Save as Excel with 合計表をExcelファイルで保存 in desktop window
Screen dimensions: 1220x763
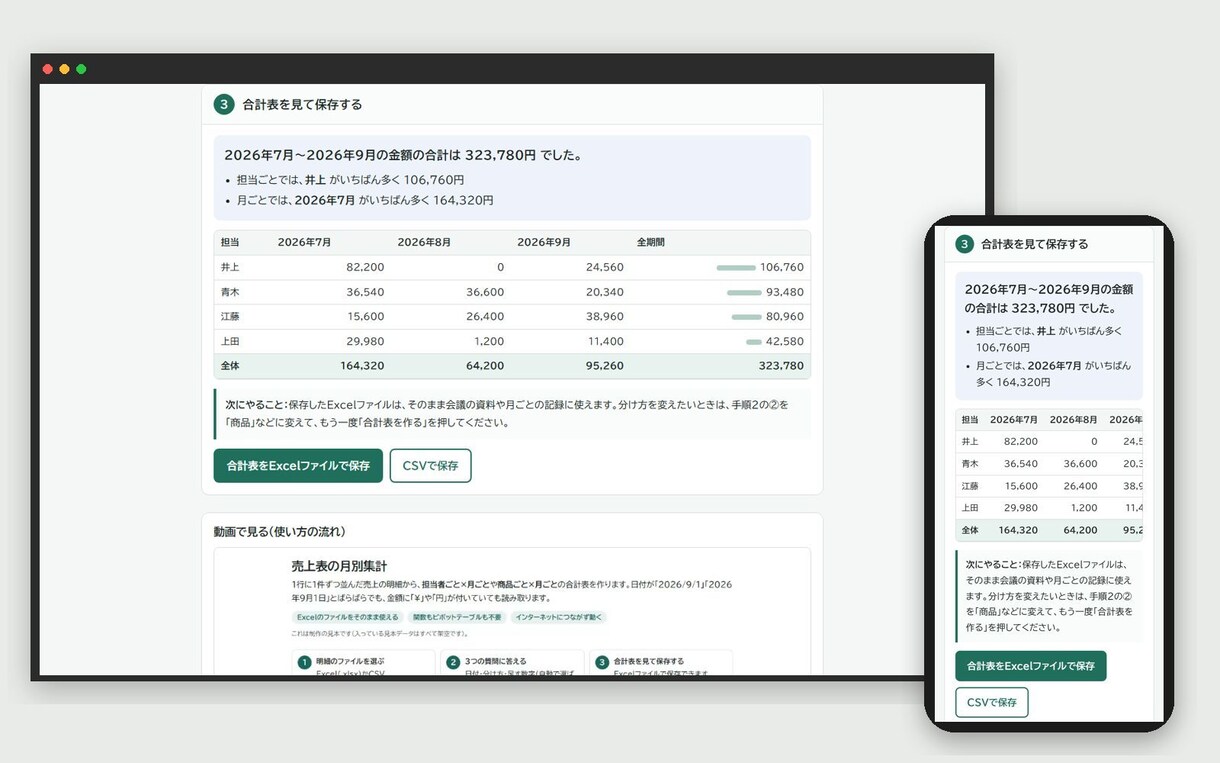(298, 466)
